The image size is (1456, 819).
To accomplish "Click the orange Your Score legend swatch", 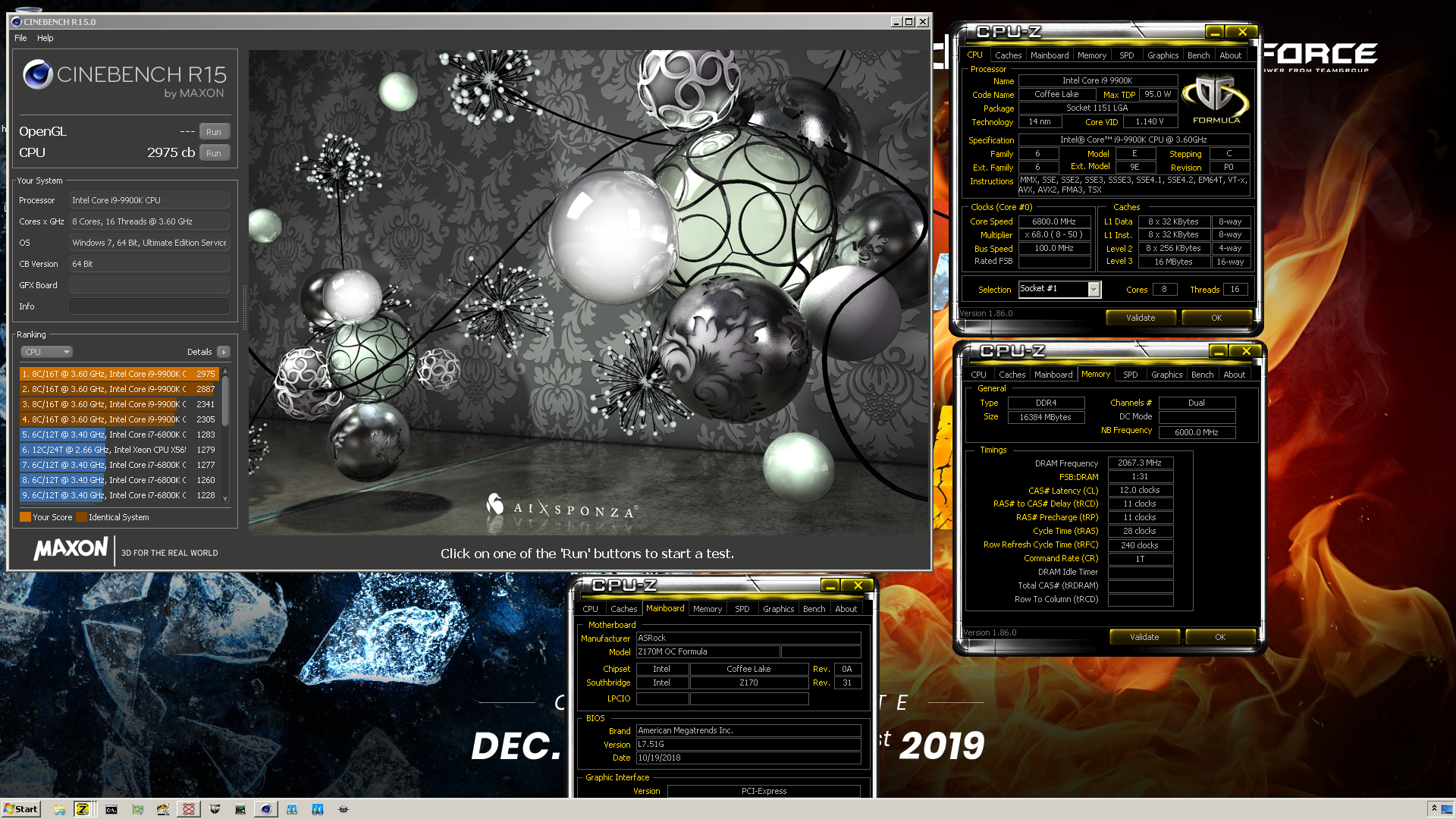I will (25, 517).
